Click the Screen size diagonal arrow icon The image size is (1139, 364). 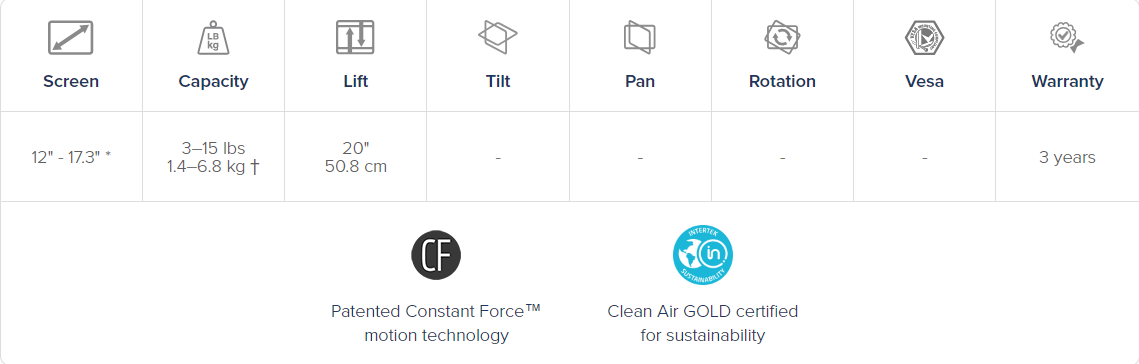pos(70,37)
